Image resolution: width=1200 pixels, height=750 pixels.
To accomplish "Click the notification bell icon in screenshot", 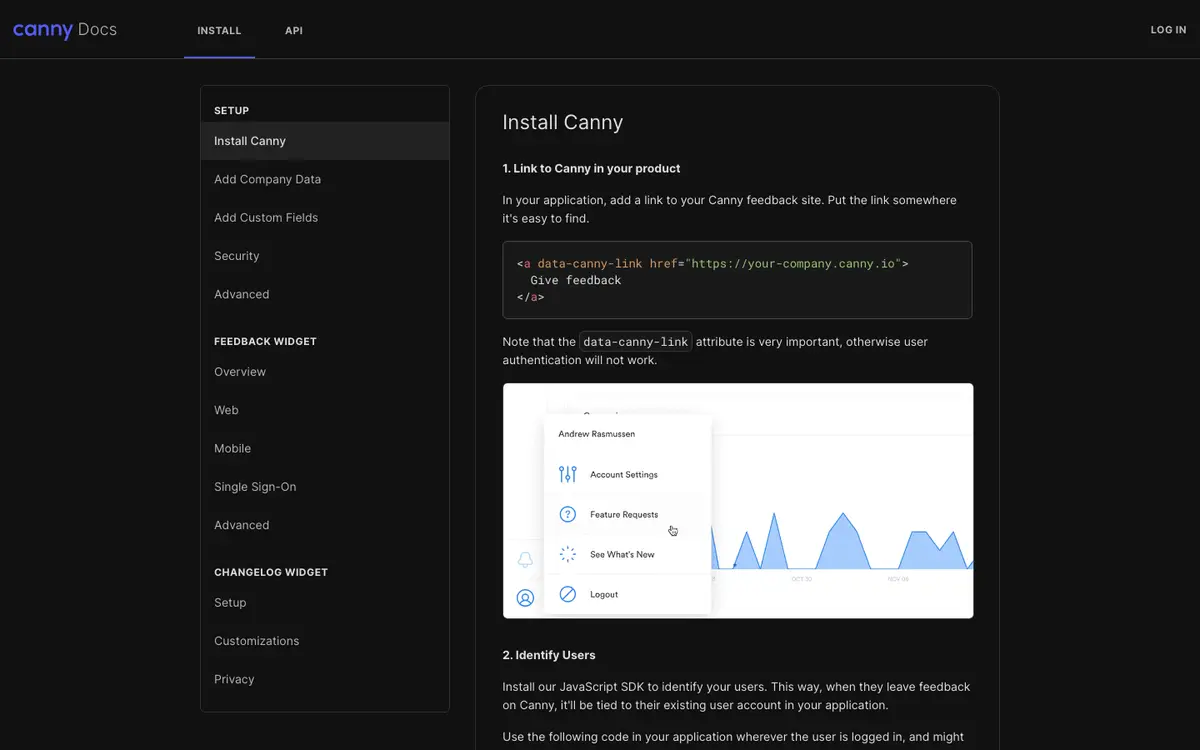I will pos(525,559).
